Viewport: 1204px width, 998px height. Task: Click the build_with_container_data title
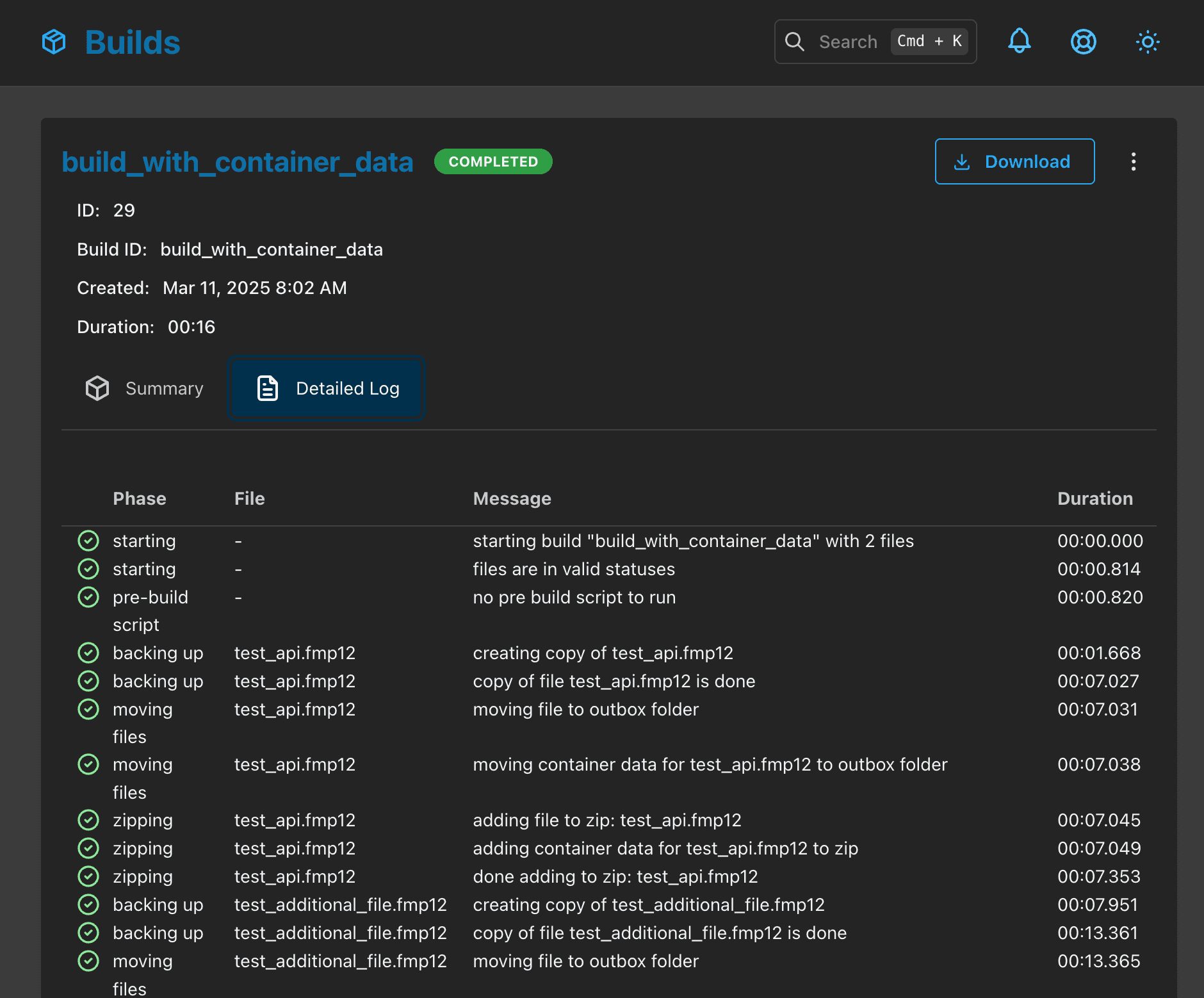(237, 161)
